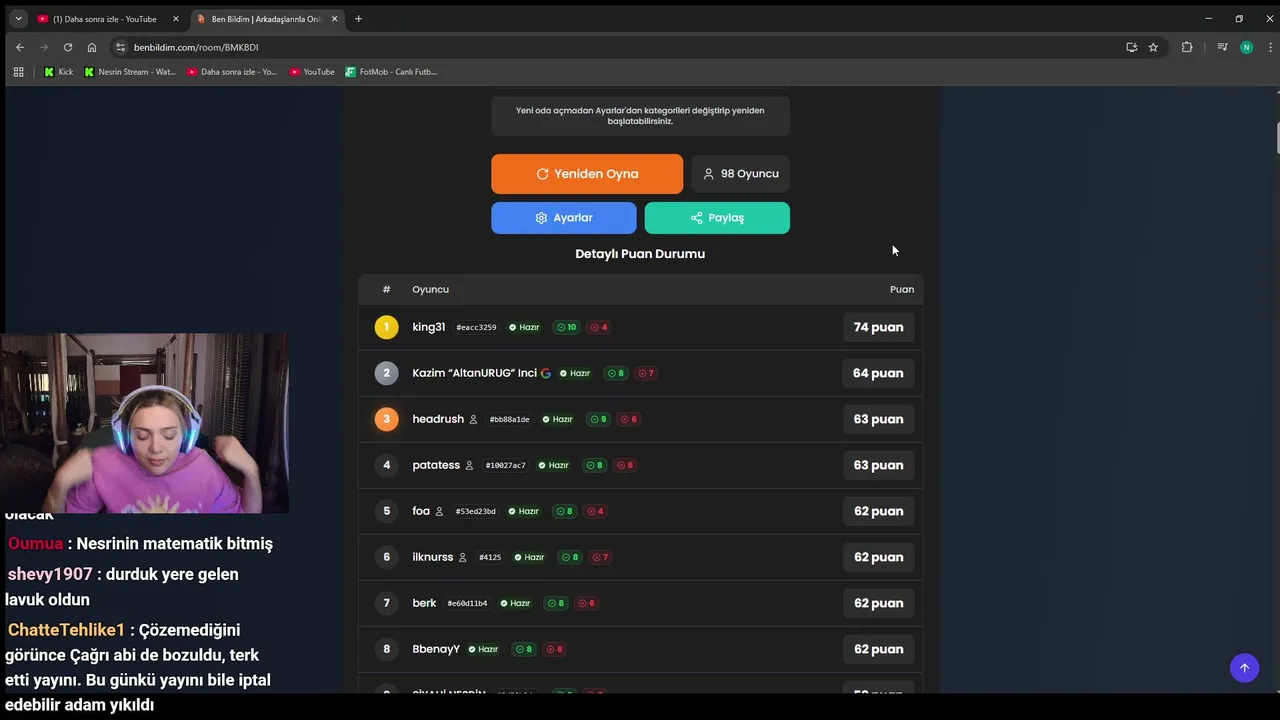
Task: Click the Hazır status badge for BbenayY
Action: [x=483, y=649]
